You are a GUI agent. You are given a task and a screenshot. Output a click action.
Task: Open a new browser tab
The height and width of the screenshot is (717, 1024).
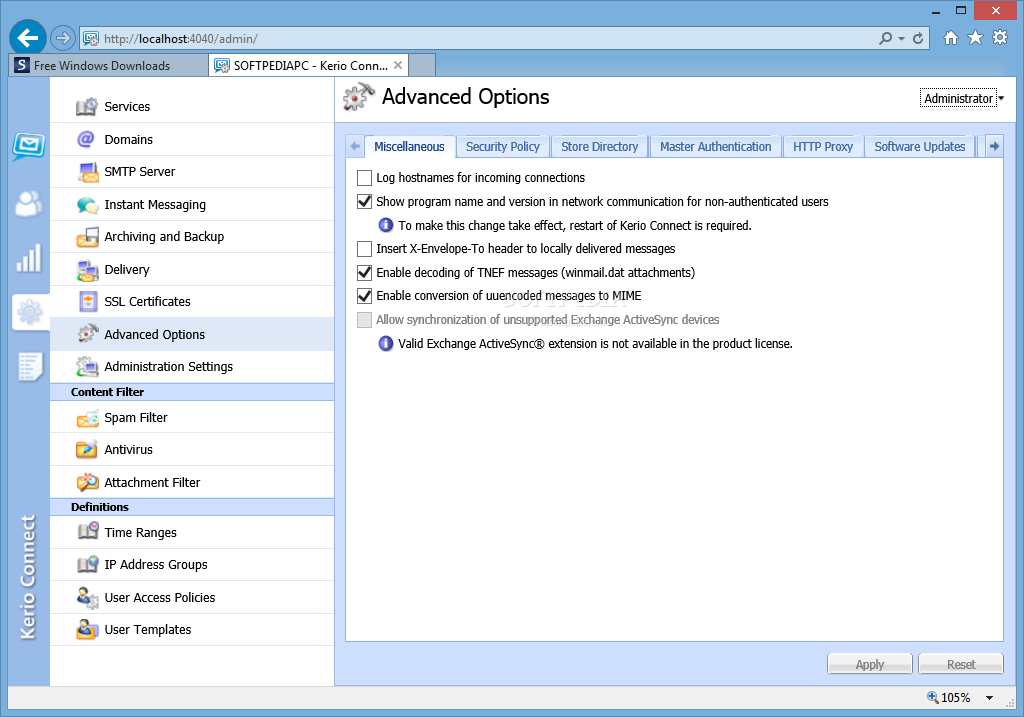[423, 65]
